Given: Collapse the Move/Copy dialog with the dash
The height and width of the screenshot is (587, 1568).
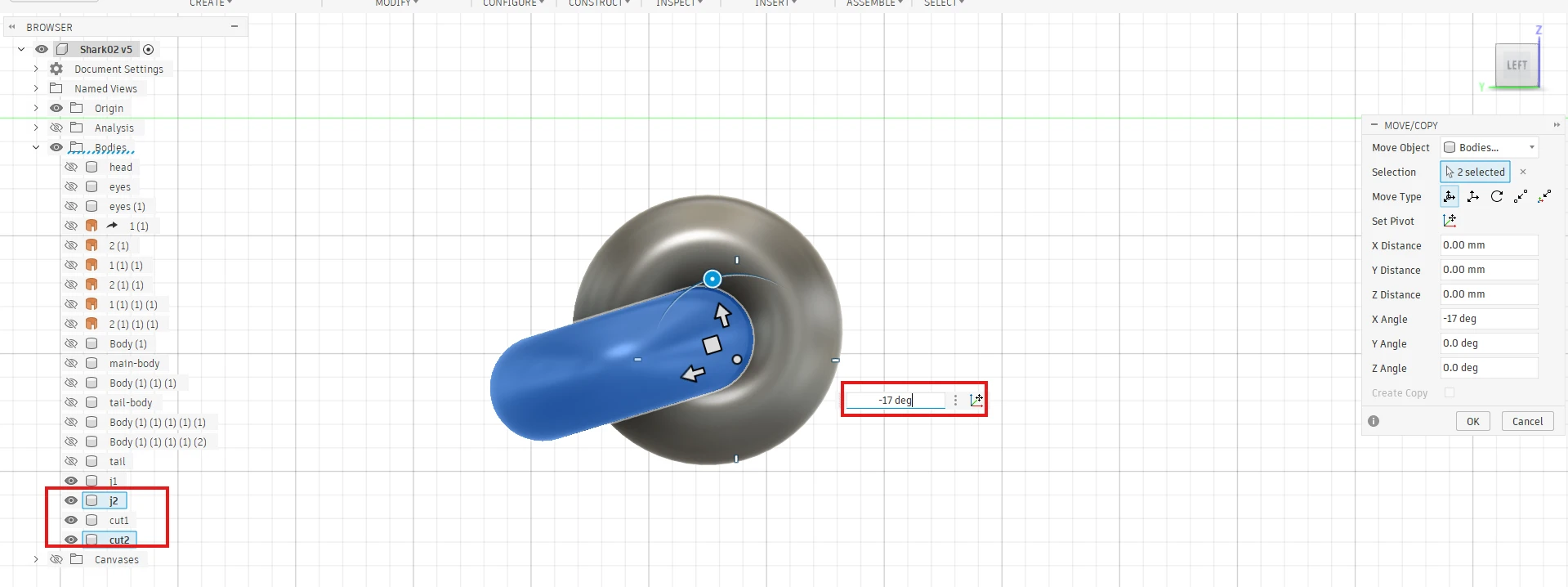Looking at the screenshot, I should [x=1374, y=125].
